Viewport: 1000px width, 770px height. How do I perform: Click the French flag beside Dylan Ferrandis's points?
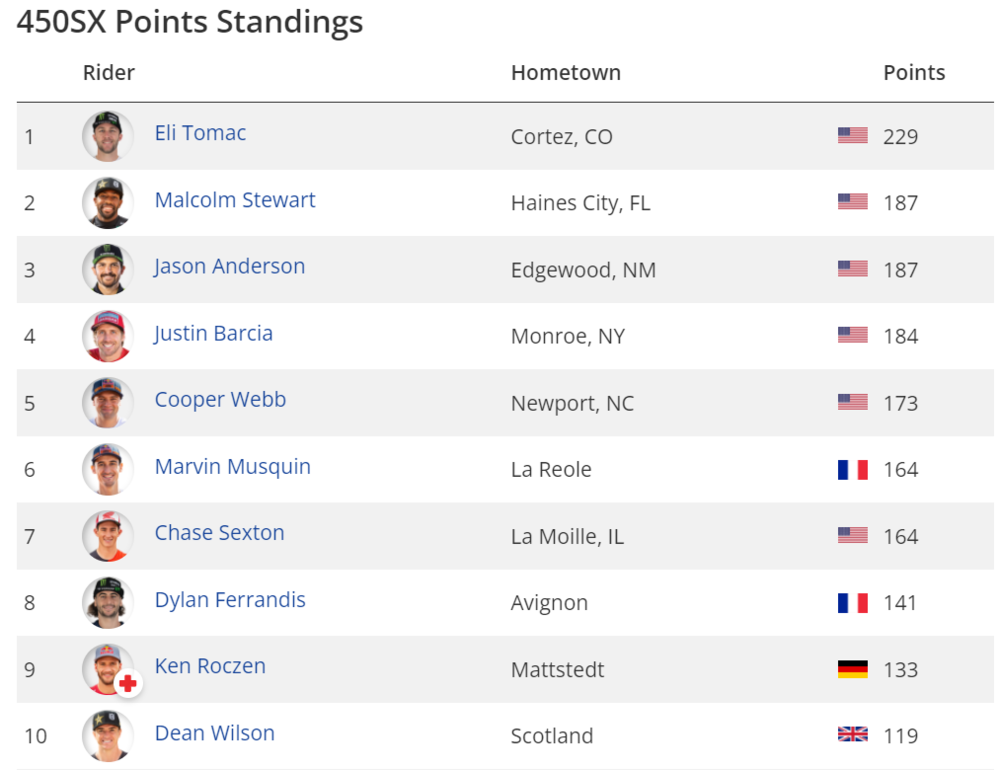852,602
